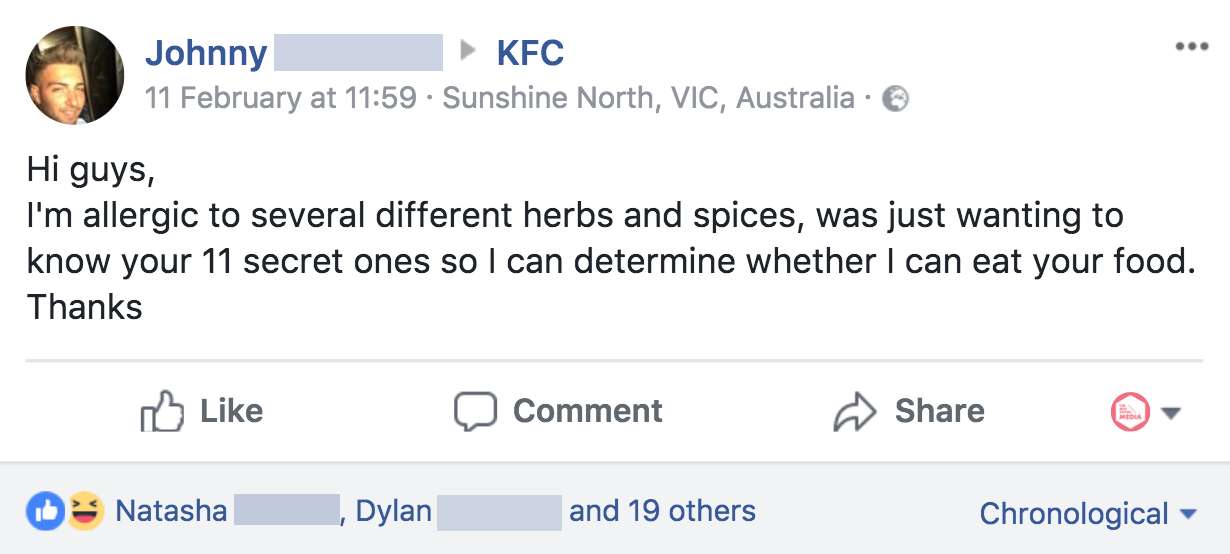Expand the post-as identity dropdown arrow
This screenshot has height=554, width=1230.
(1172, 412)
